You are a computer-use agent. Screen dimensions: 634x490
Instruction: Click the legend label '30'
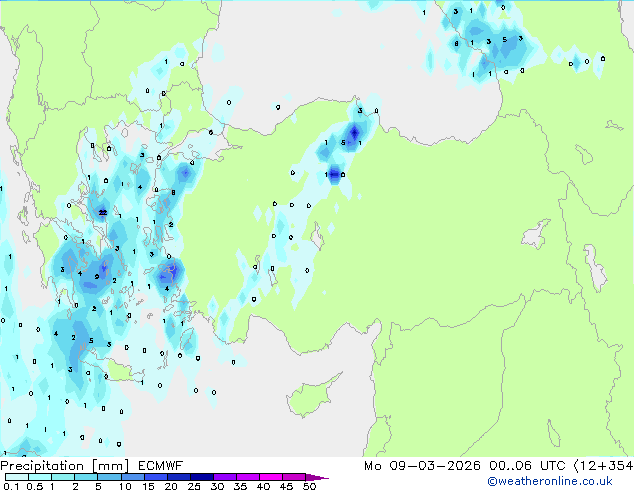click(217, 486)
